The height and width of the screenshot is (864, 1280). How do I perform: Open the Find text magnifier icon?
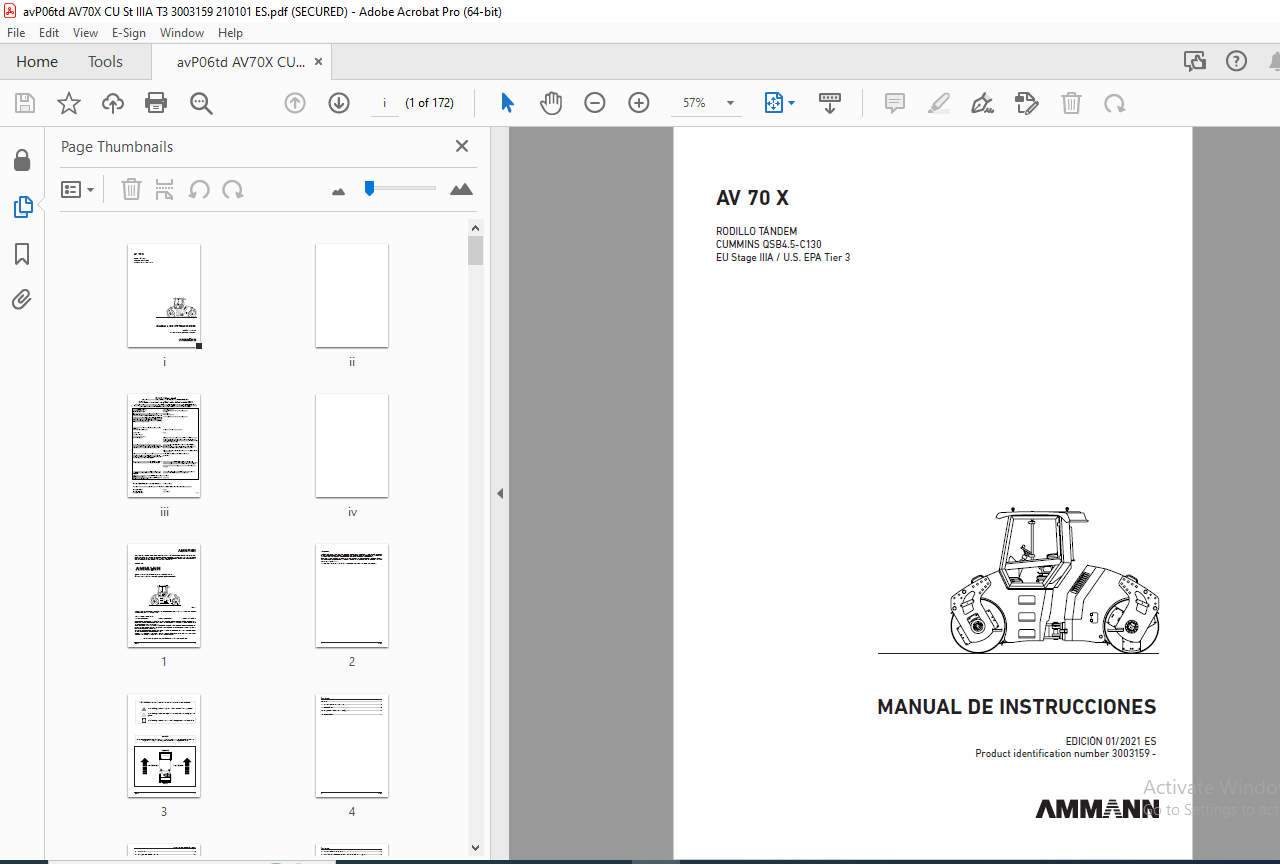coord(201,103)
